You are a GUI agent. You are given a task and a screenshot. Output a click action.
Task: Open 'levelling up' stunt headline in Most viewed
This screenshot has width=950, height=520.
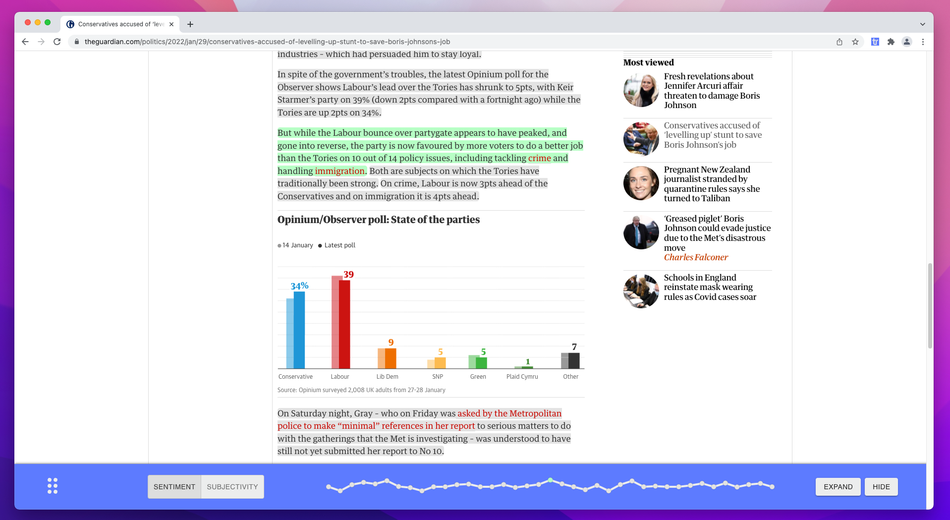[712, 135]
